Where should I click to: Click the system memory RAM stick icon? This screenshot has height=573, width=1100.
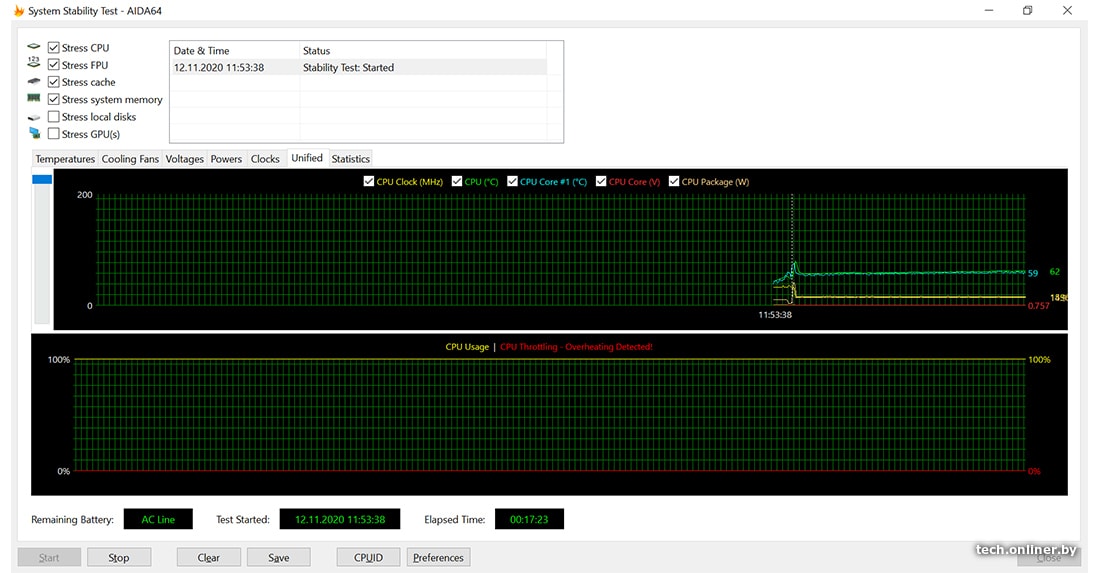click(34, 98)
